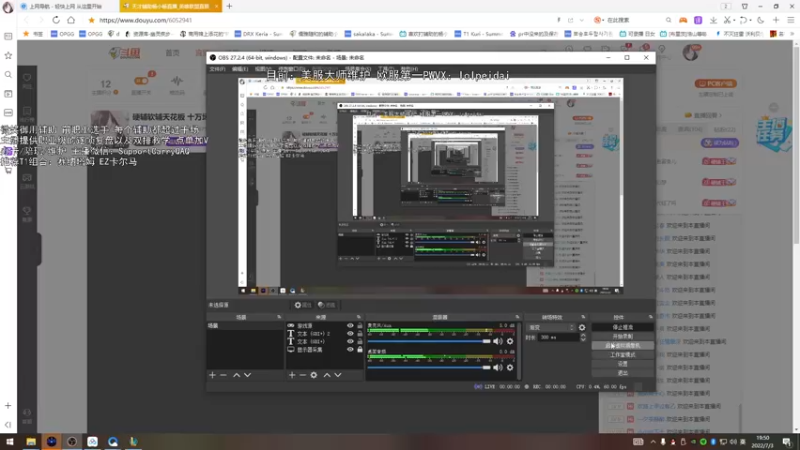Open browser downloads icon in toolbar
800x450 pixels.
713,20
